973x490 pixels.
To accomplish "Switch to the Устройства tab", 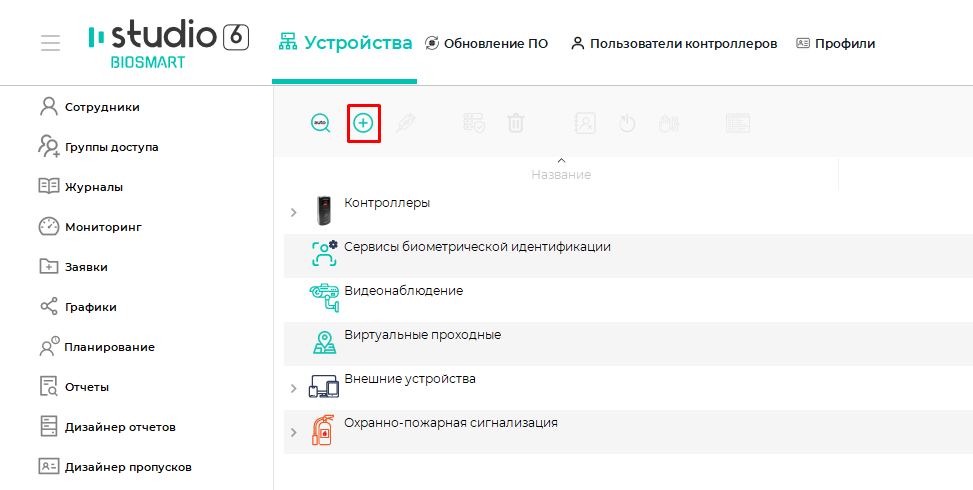I will point(345,43).
